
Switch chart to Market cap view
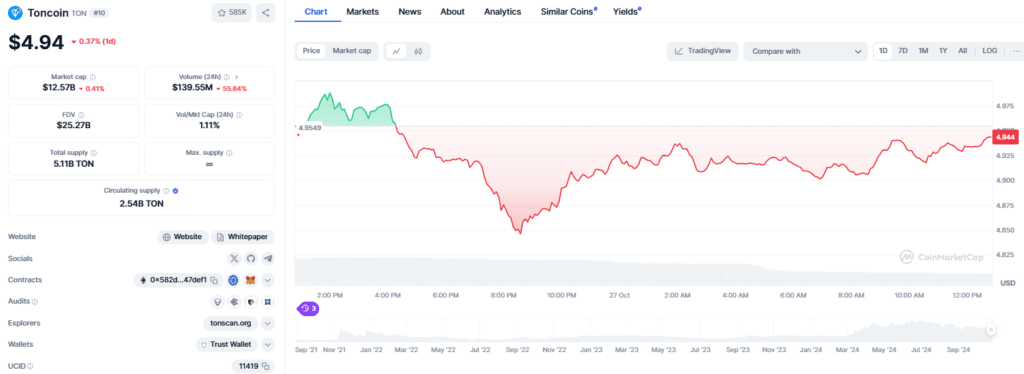click(352, 51)
